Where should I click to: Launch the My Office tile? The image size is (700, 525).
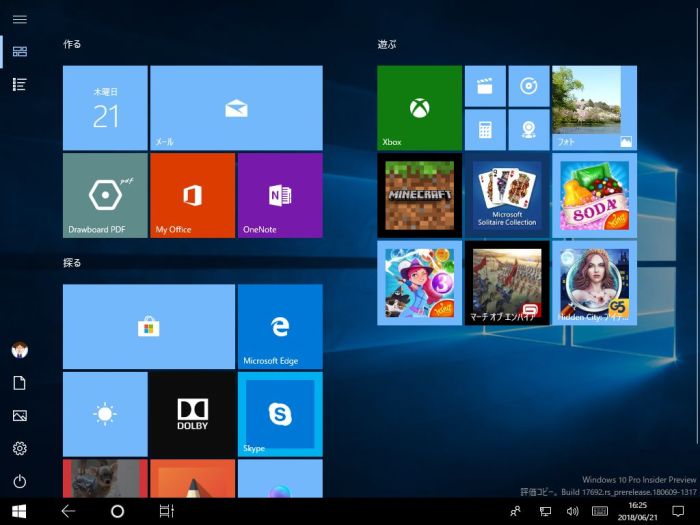coord(193,195)
